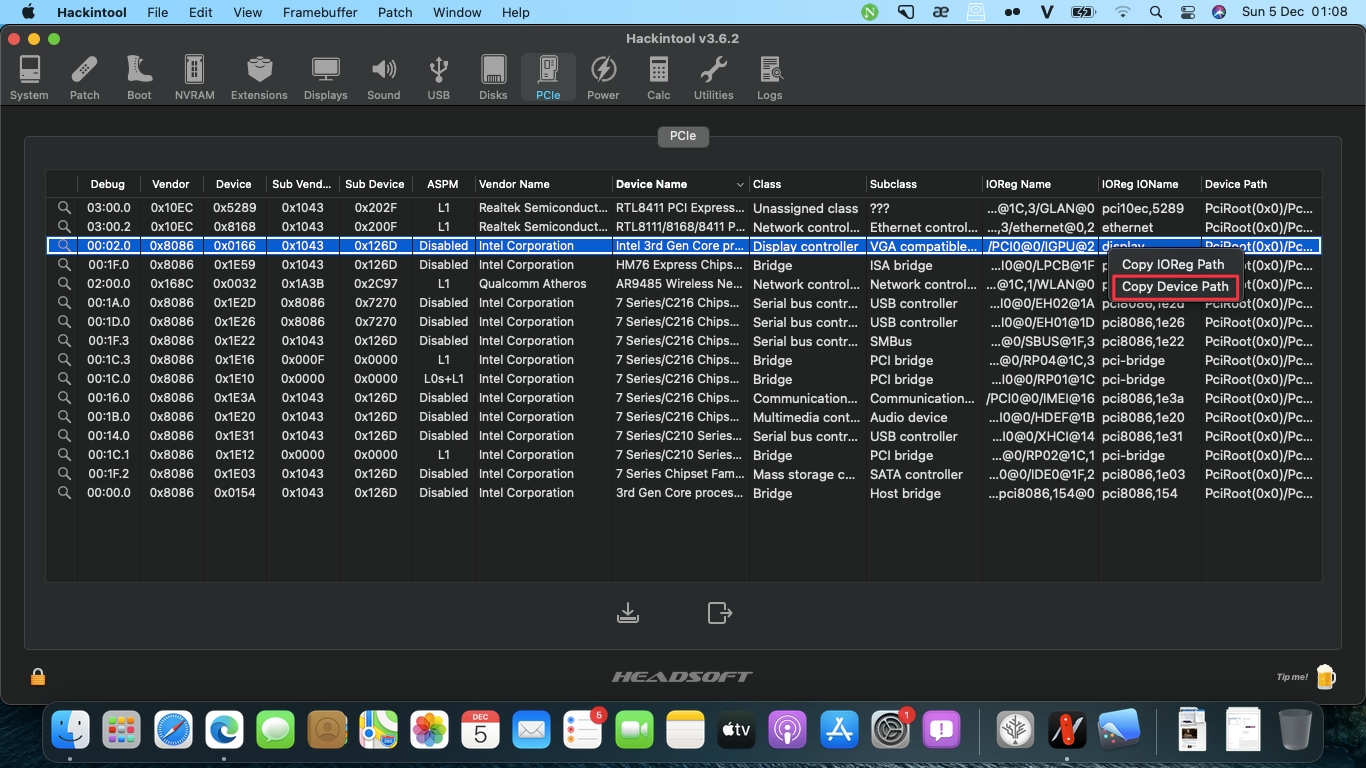Click magnifier icon for the 02:00.0 row
1366x768 pixels.
(x=64, y=284)
